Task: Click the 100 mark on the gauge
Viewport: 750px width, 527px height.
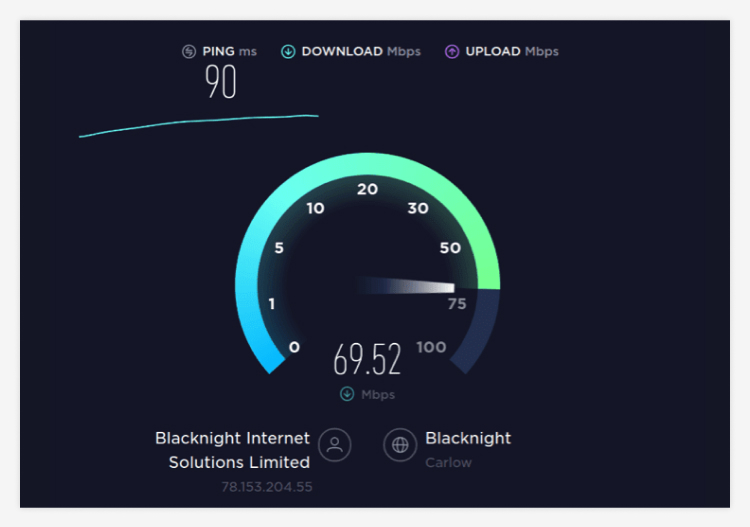Action: click(x=431, y=347)
